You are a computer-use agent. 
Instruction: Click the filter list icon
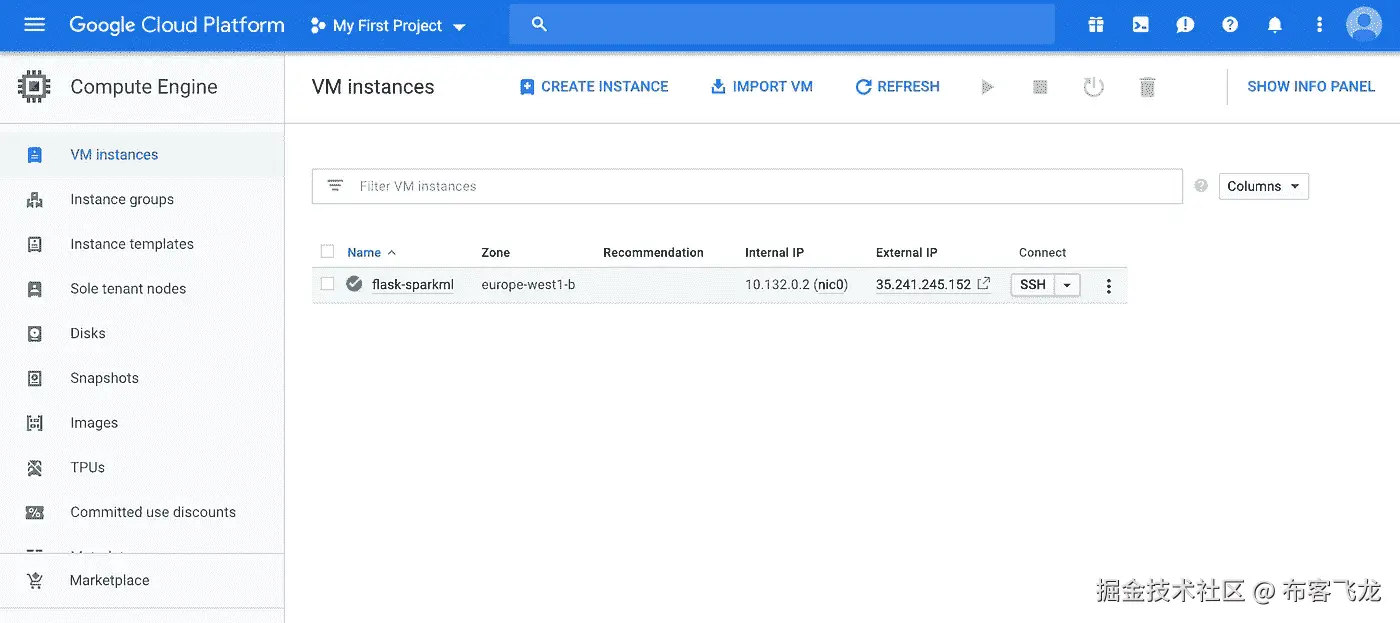(335, 186)
